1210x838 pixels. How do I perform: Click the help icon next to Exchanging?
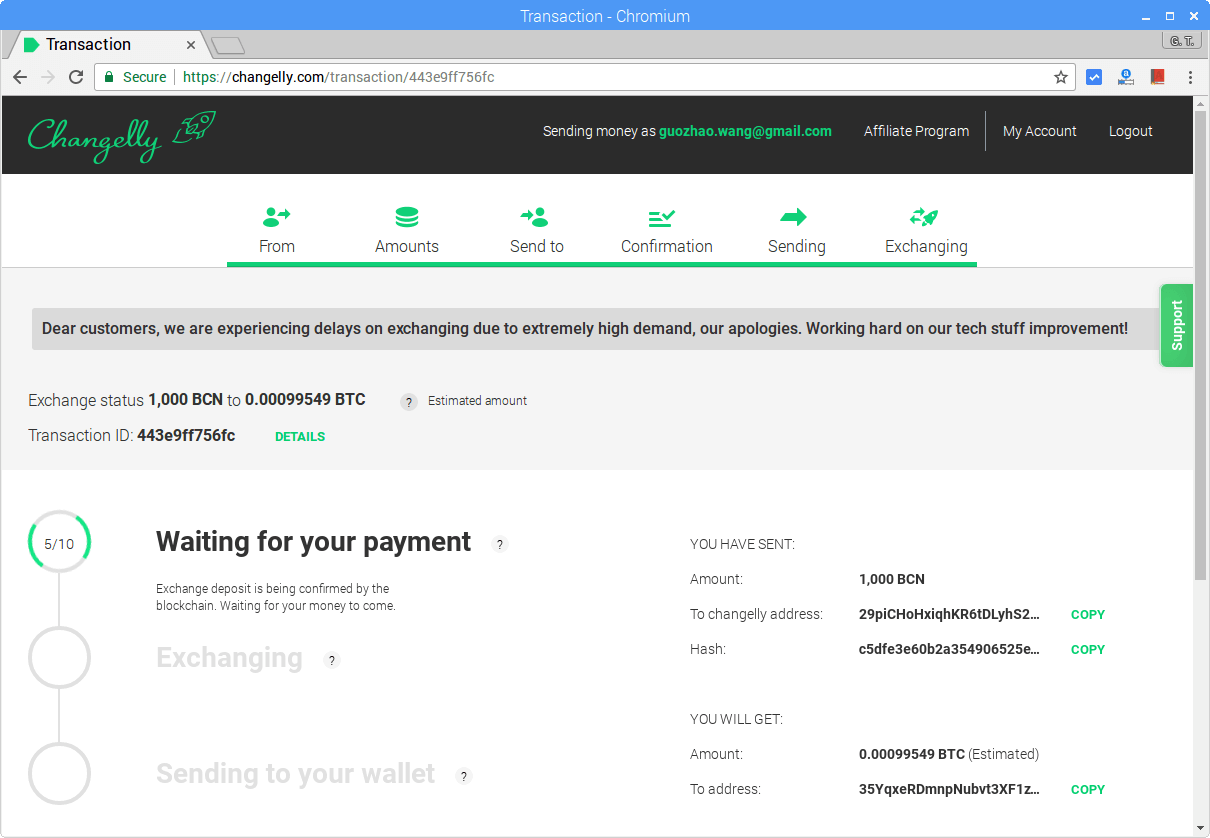tap(332, 660)
